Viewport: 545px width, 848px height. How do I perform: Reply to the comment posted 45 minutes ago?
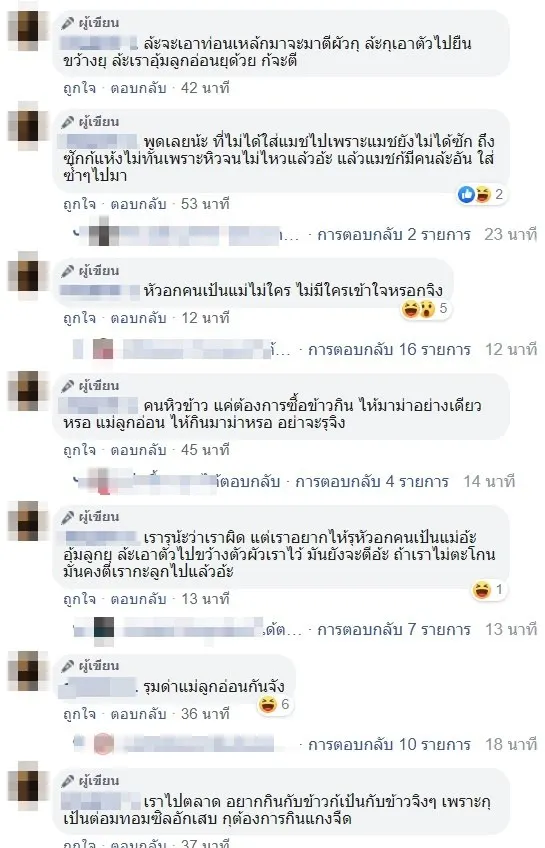click(138, 449)
